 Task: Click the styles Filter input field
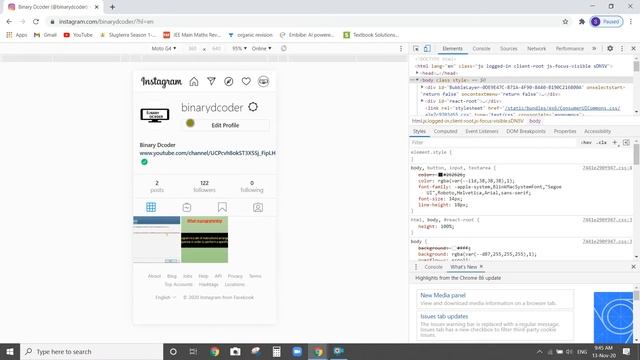point(494,142)
